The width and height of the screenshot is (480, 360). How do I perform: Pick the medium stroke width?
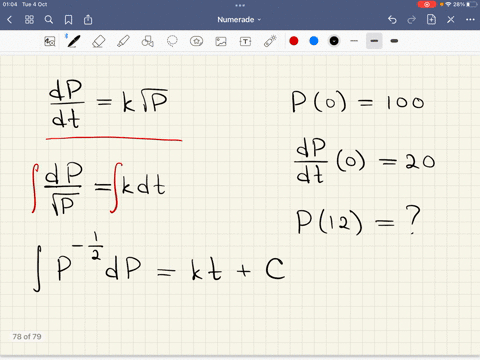[374, 41]
